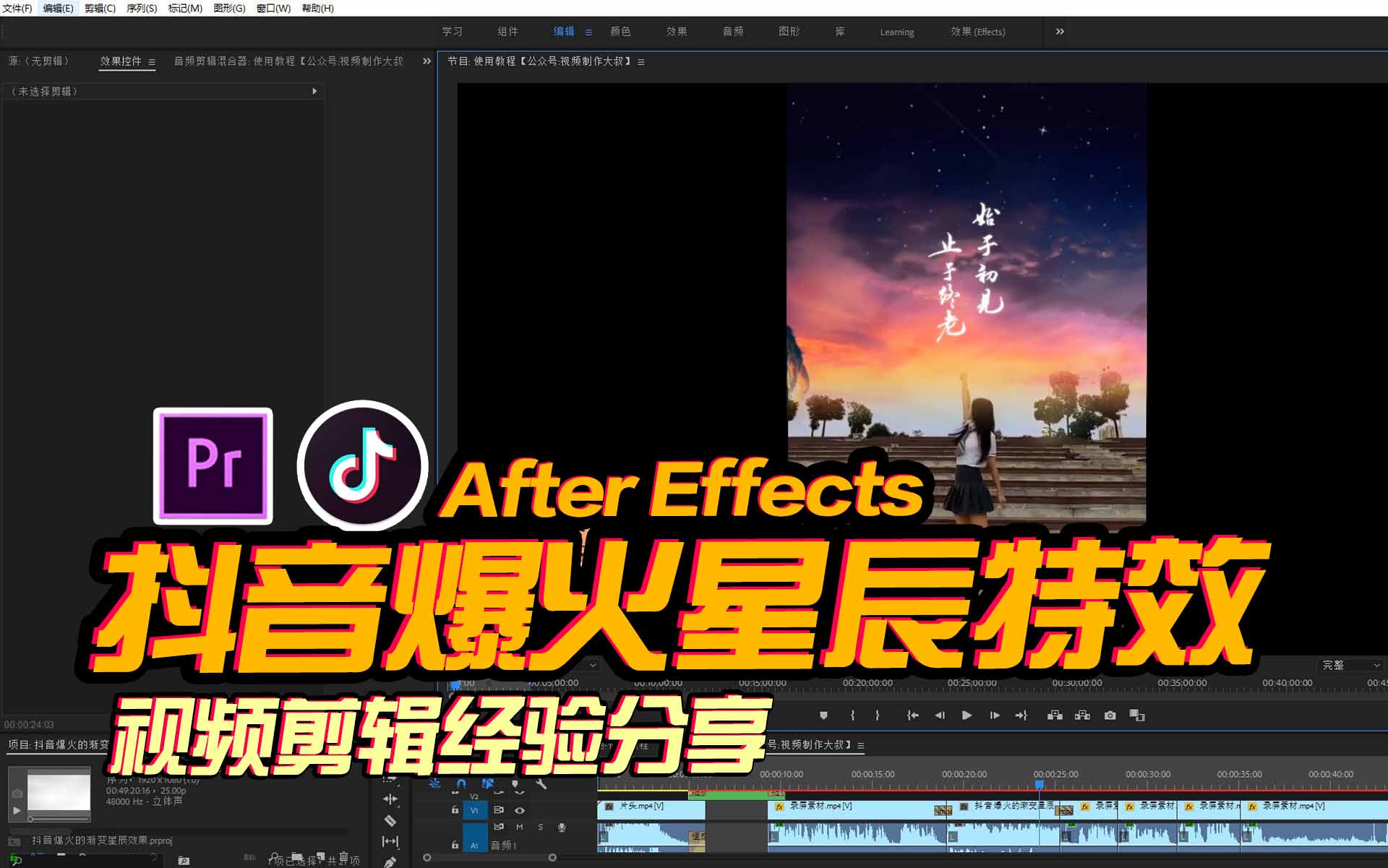Go to Out point in Program monitor

pyautogui.click(x=1021, y=716)
